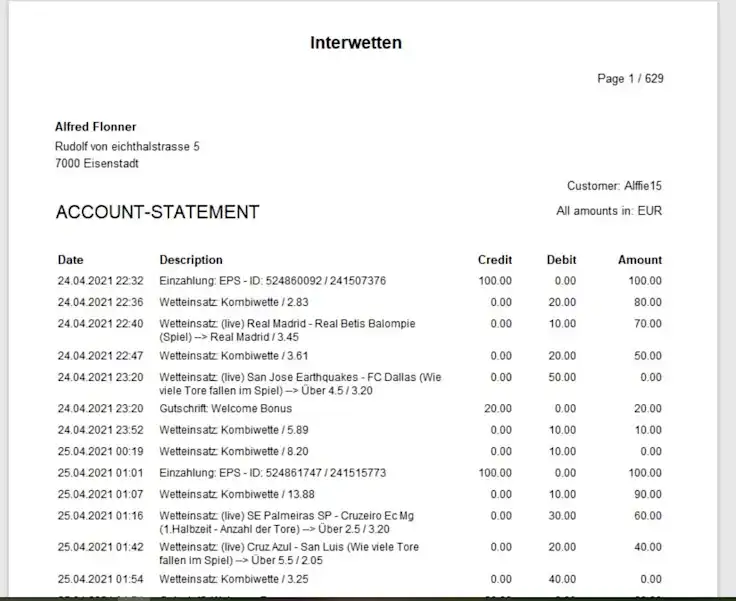Click the Interwetten title heading

coord(355,43)
